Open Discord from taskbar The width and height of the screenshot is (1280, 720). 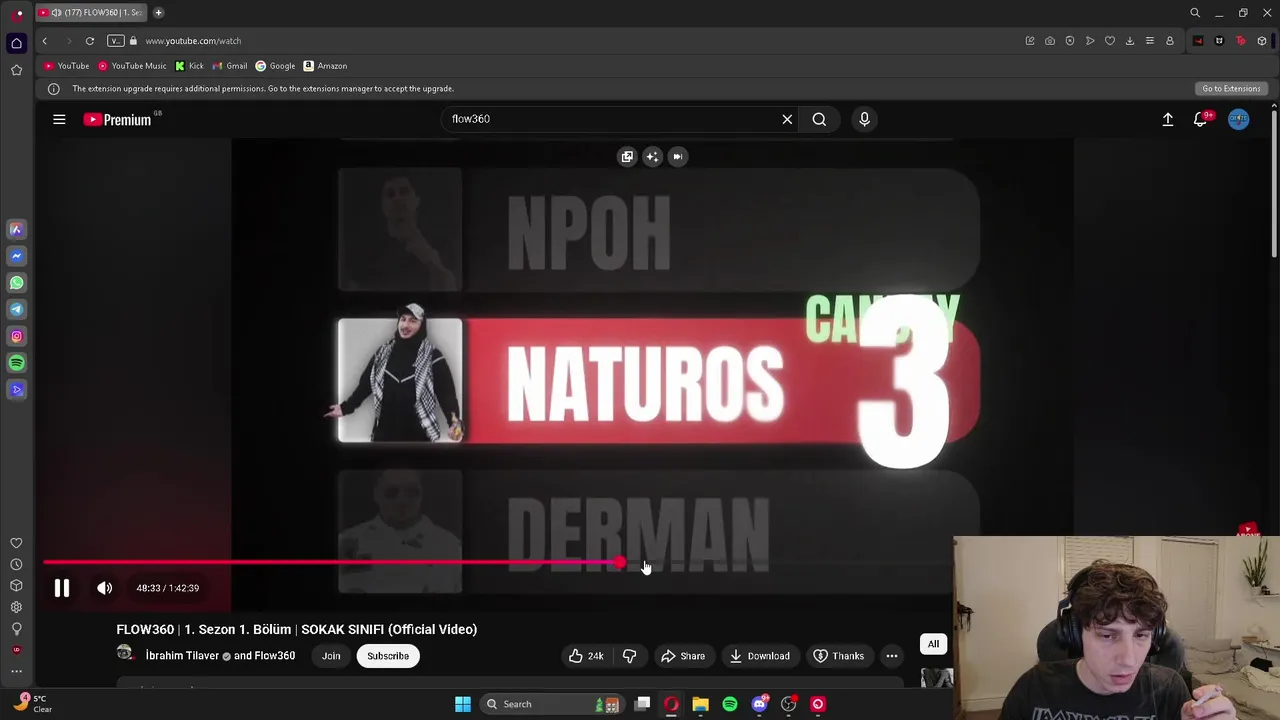759,704
